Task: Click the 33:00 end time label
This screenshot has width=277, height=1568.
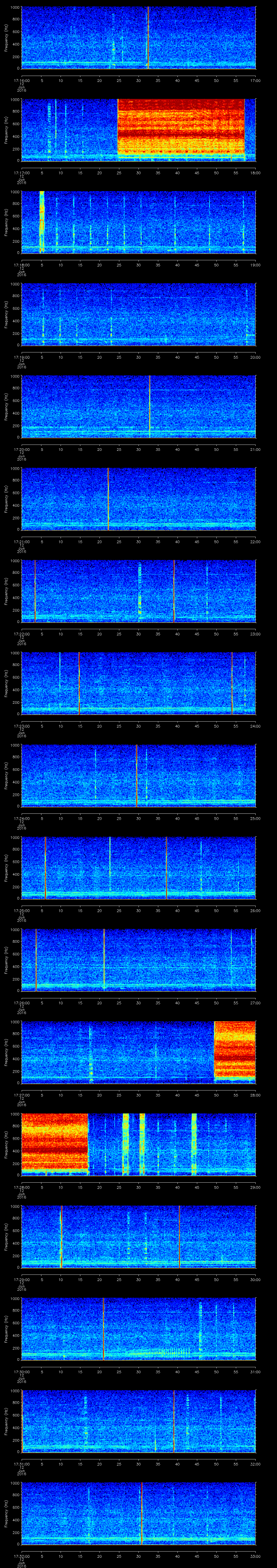Action: (255, 1556)
